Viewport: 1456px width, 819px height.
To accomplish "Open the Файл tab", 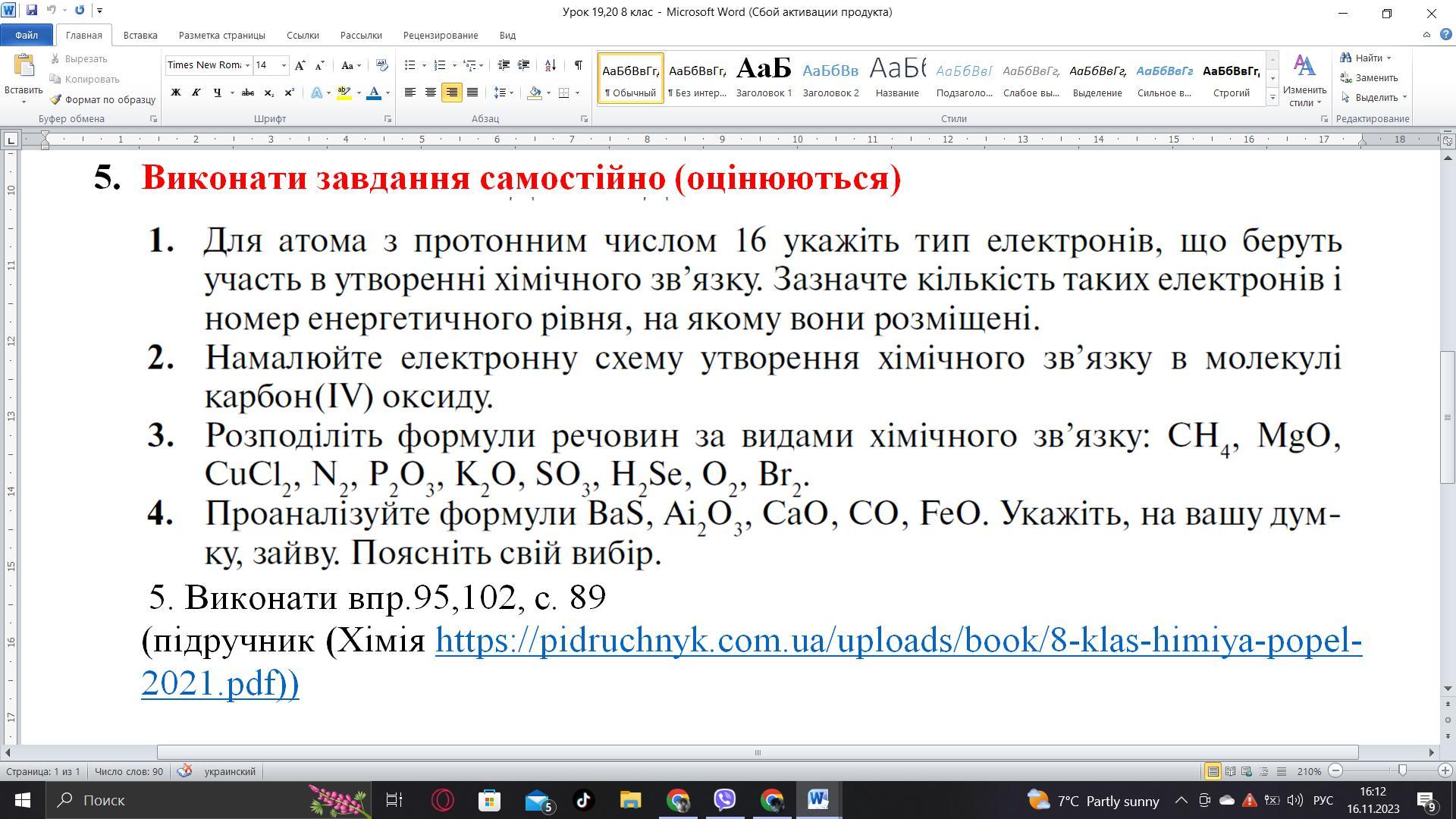I will click(27, 35).
